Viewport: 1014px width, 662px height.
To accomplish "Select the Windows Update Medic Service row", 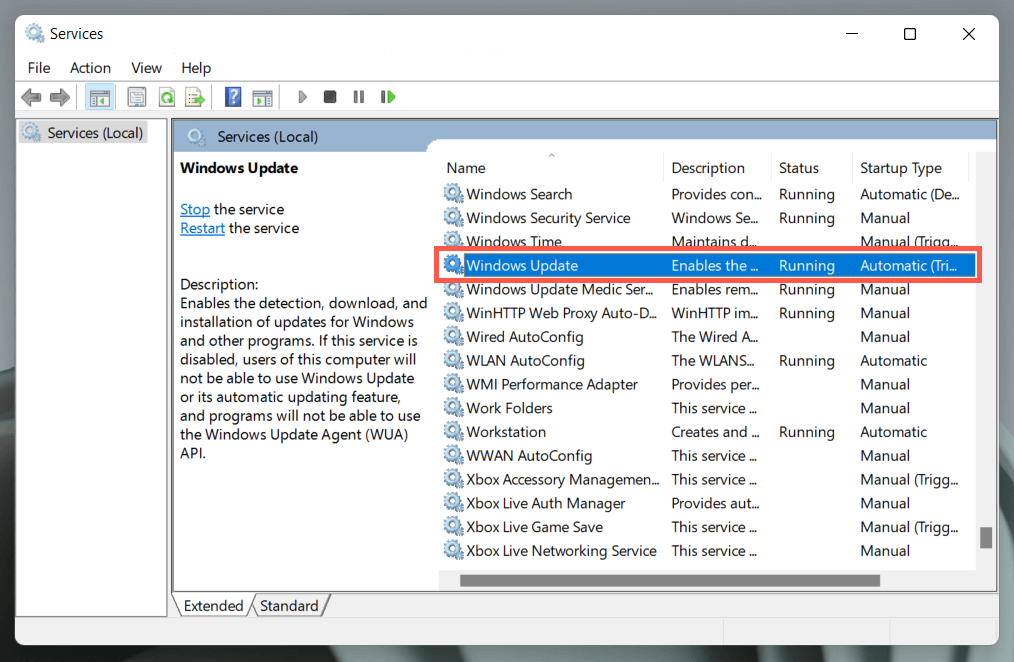I will 708,290.
